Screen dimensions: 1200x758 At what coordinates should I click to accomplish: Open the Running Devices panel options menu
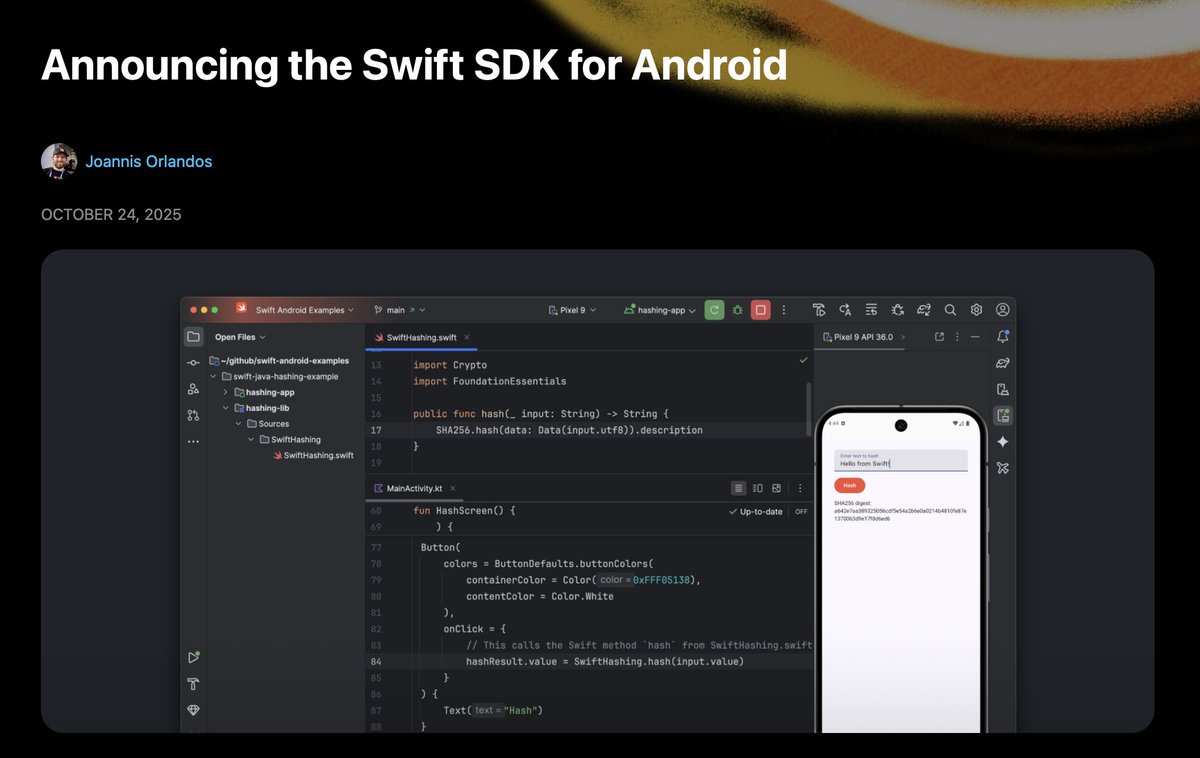(x=957, y=337)
